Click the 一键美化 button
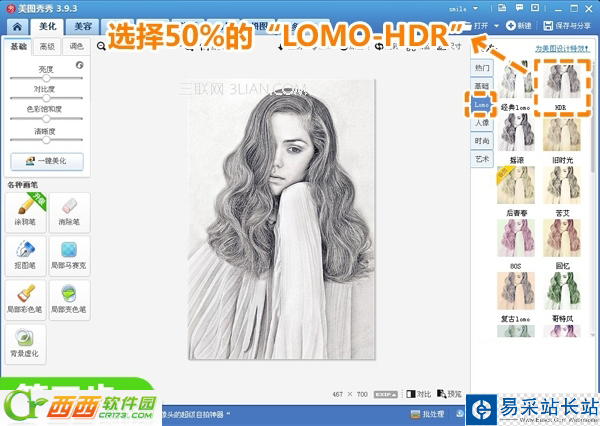The image size is (600, 426). click(x=47, y=161)
